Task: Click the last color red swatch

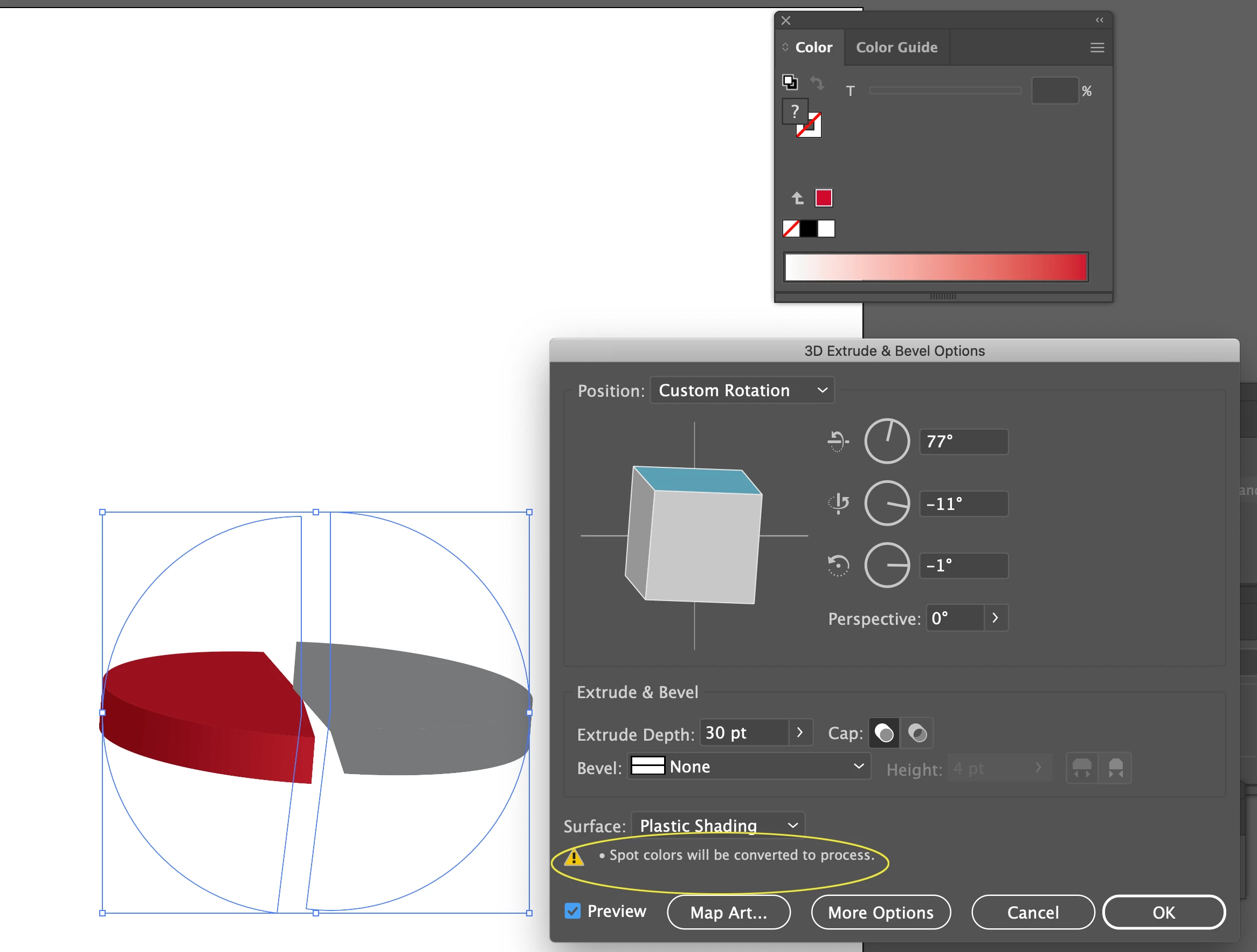Action: (824, 198)
